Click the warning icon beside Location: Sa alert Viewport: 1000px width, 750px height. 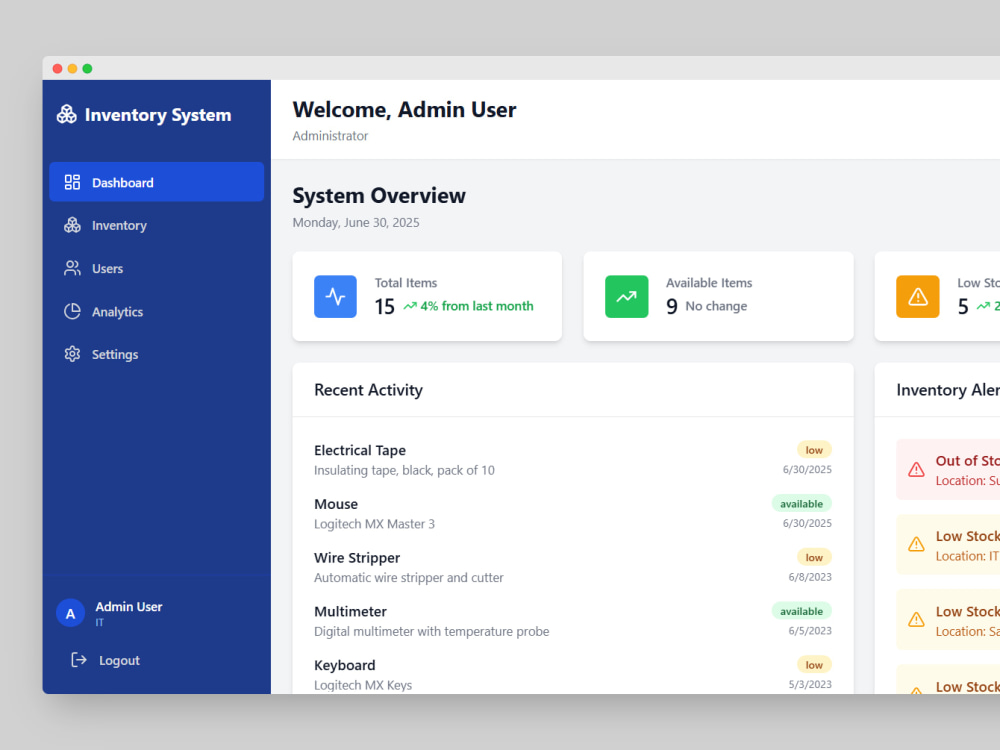tap(916, 619)
